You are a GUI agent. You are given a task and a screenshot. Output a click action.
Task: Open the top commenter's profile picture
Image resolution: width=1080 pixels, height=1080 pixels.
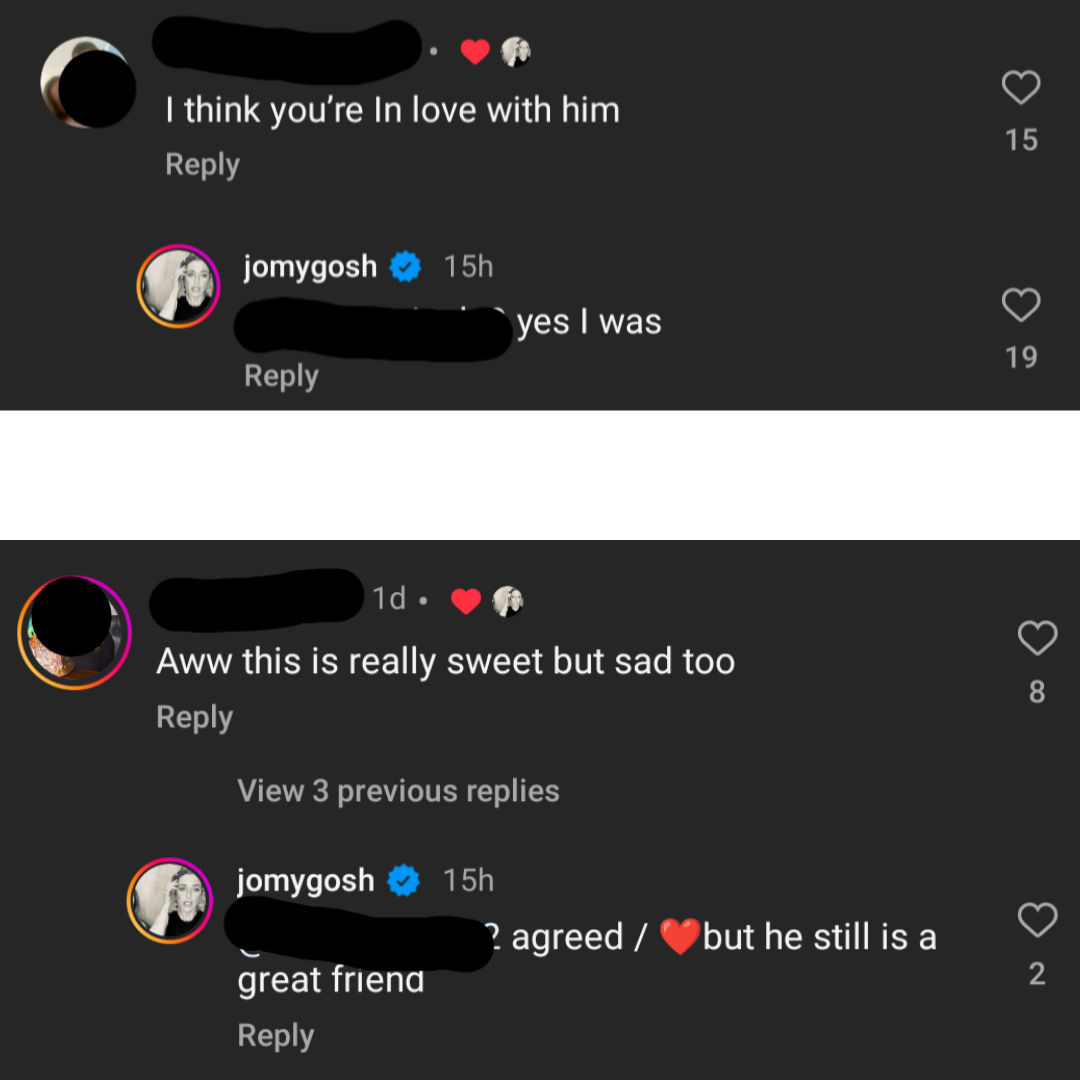click(87, 82)
